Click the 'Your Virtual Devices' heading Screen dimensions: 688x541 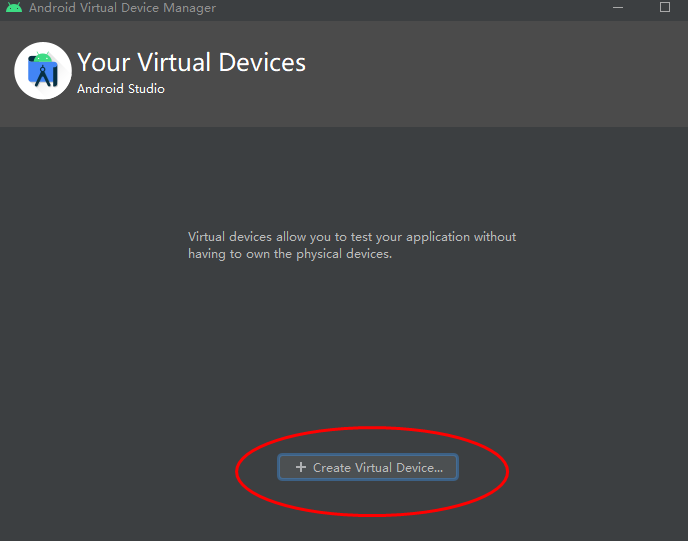(x=191, y=62)
